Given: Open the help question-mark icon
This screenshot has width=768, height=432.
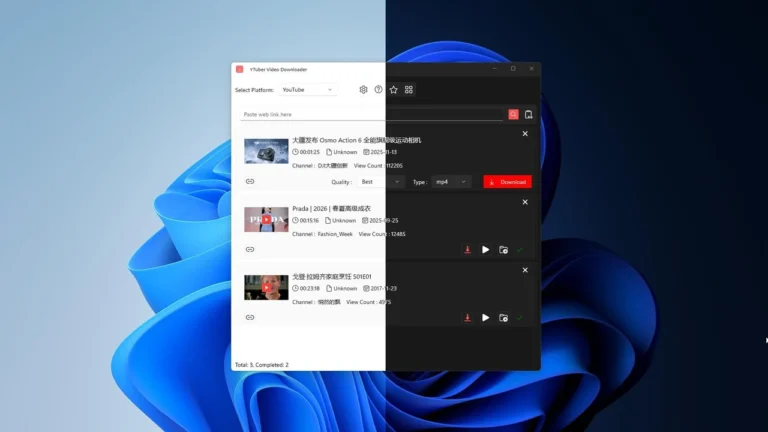Looking at the screenshot, I should tap(378, 90).
